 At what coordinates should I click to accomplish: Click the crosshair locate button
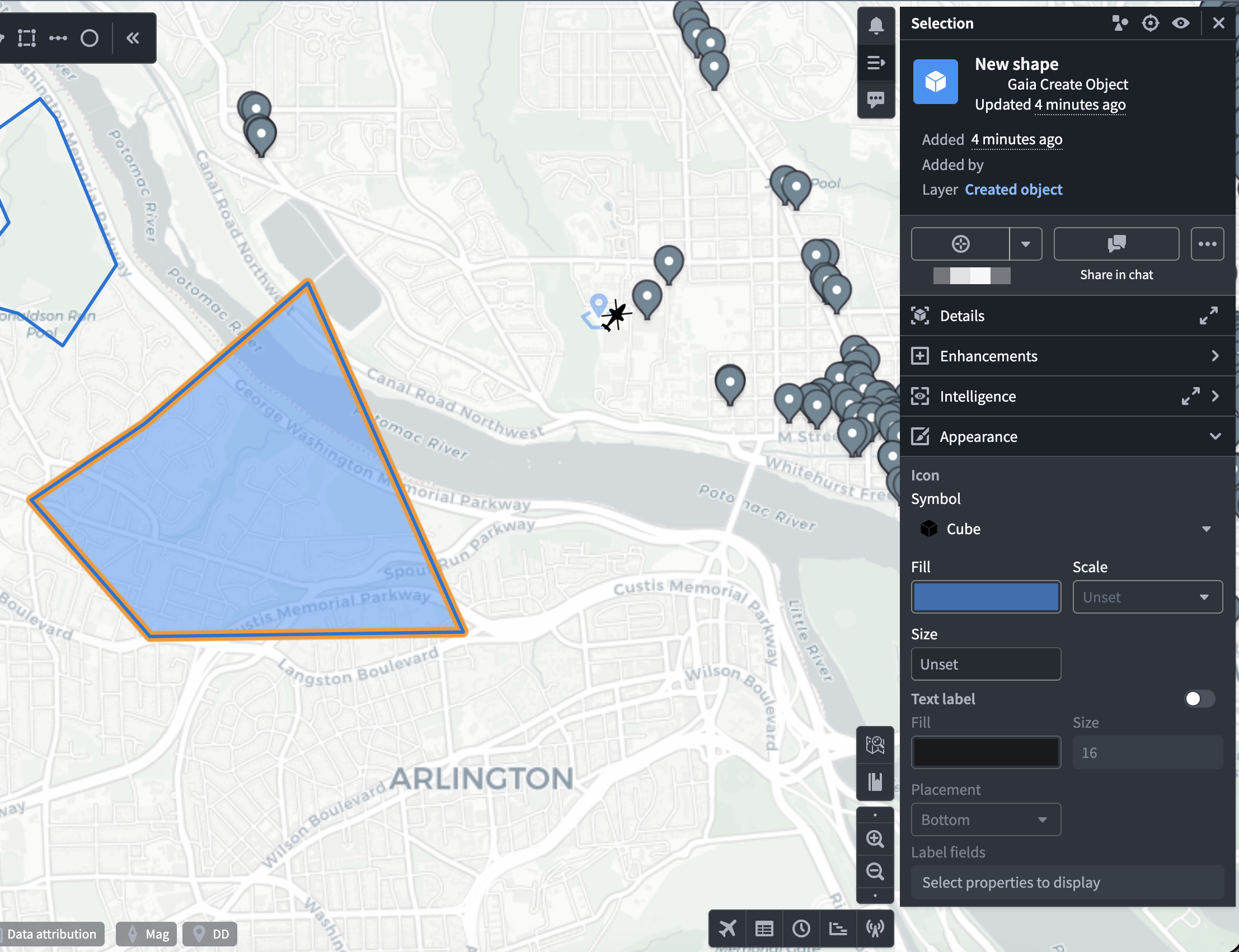960,244
